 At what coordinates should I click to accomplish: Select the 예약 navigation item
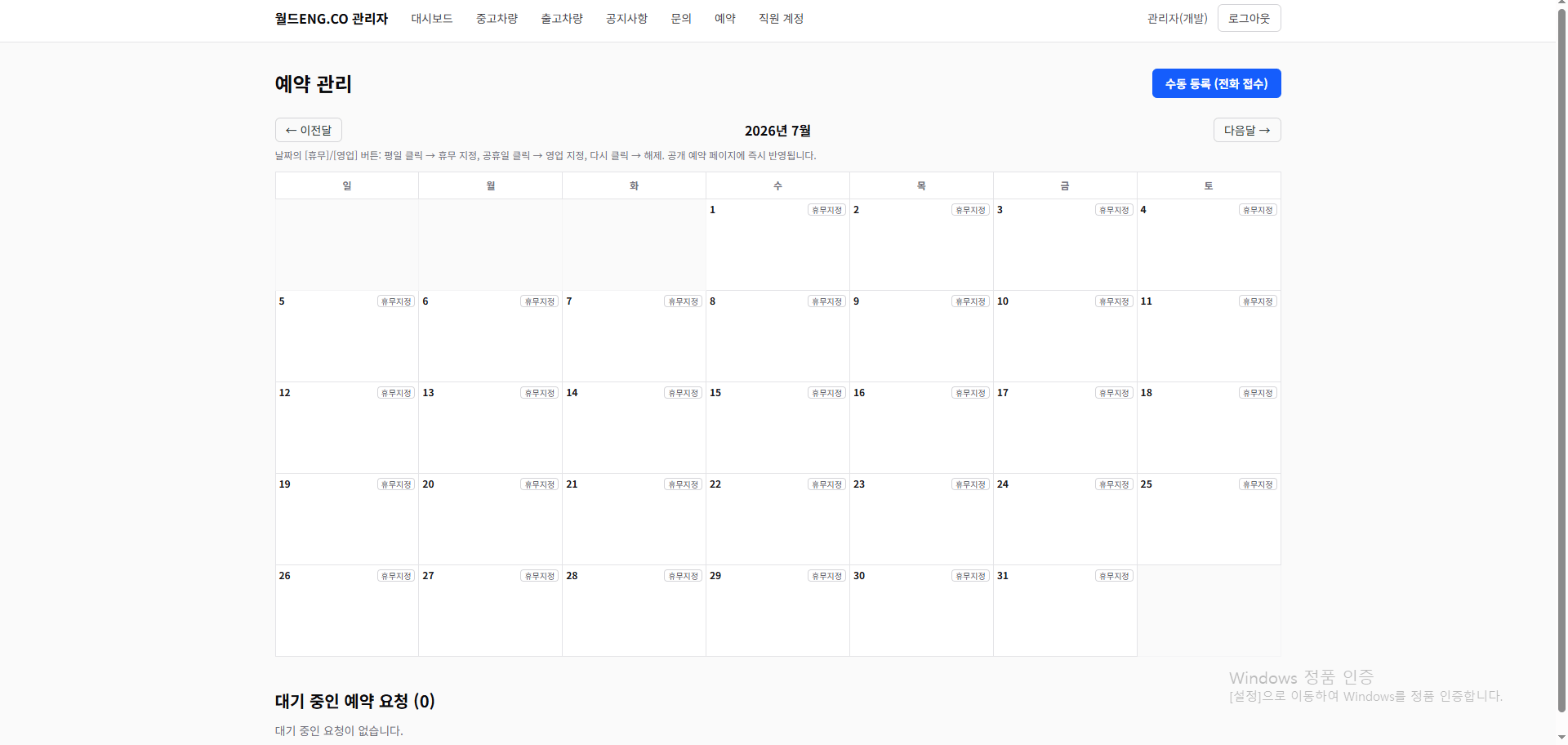click(x=725, y=18)
